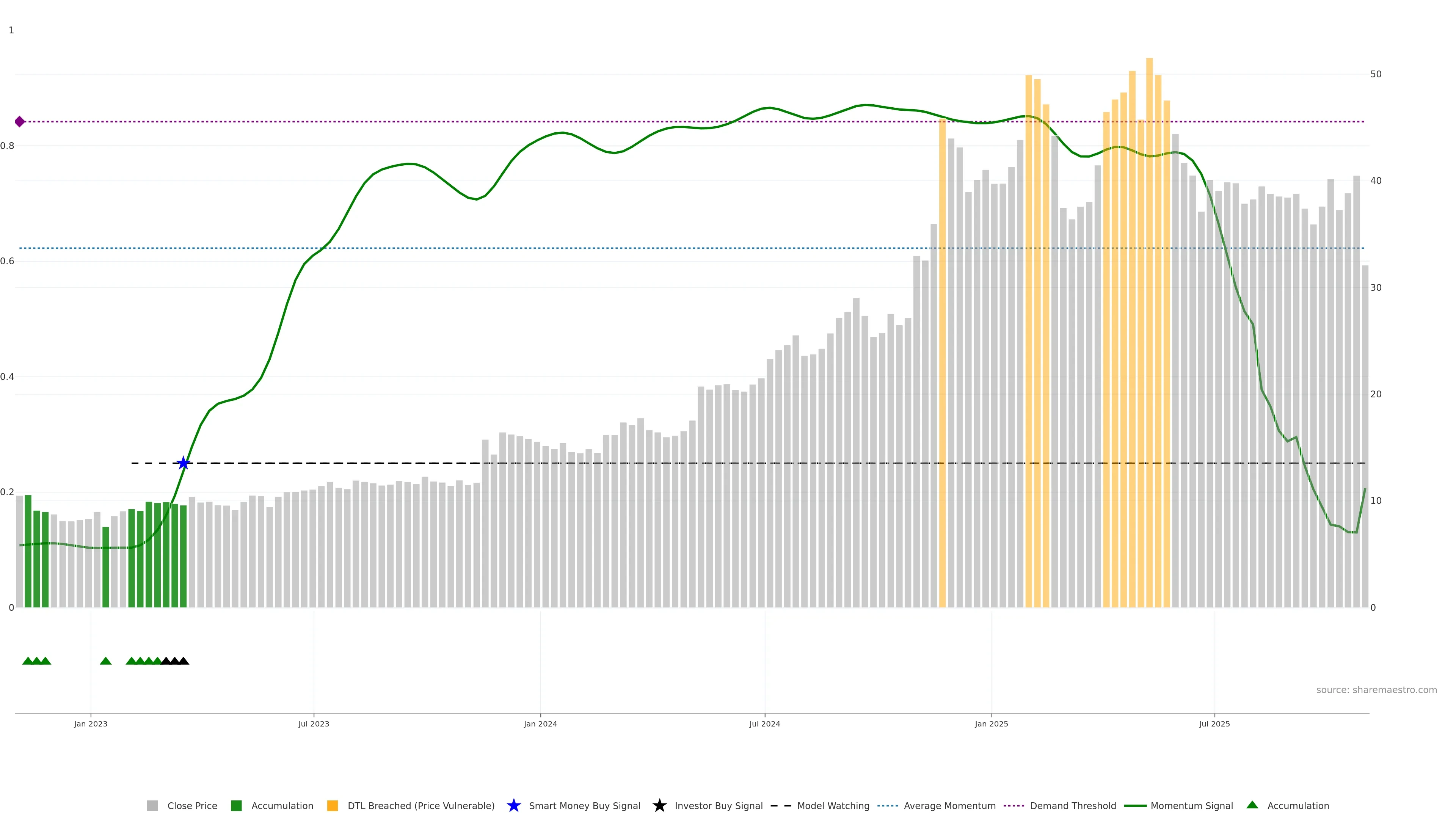The image size is (1456, 819).
Task: Click the green Accumulation square swatch
Action: coord(236,805)
